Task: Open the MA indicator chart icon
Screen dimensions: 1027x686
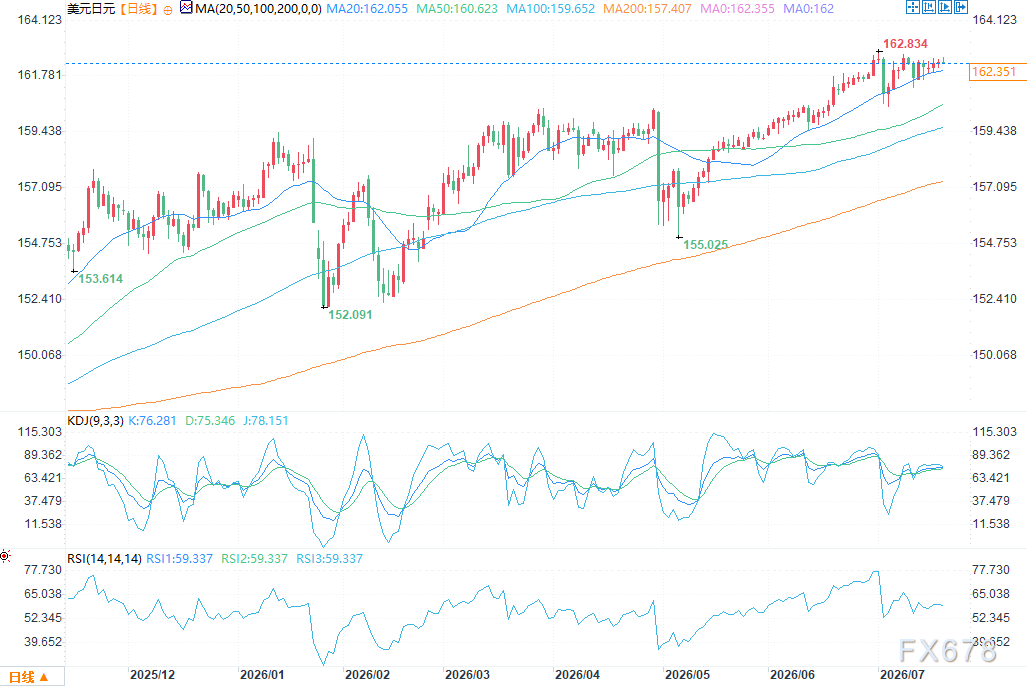Action: [x=186, y=8]
